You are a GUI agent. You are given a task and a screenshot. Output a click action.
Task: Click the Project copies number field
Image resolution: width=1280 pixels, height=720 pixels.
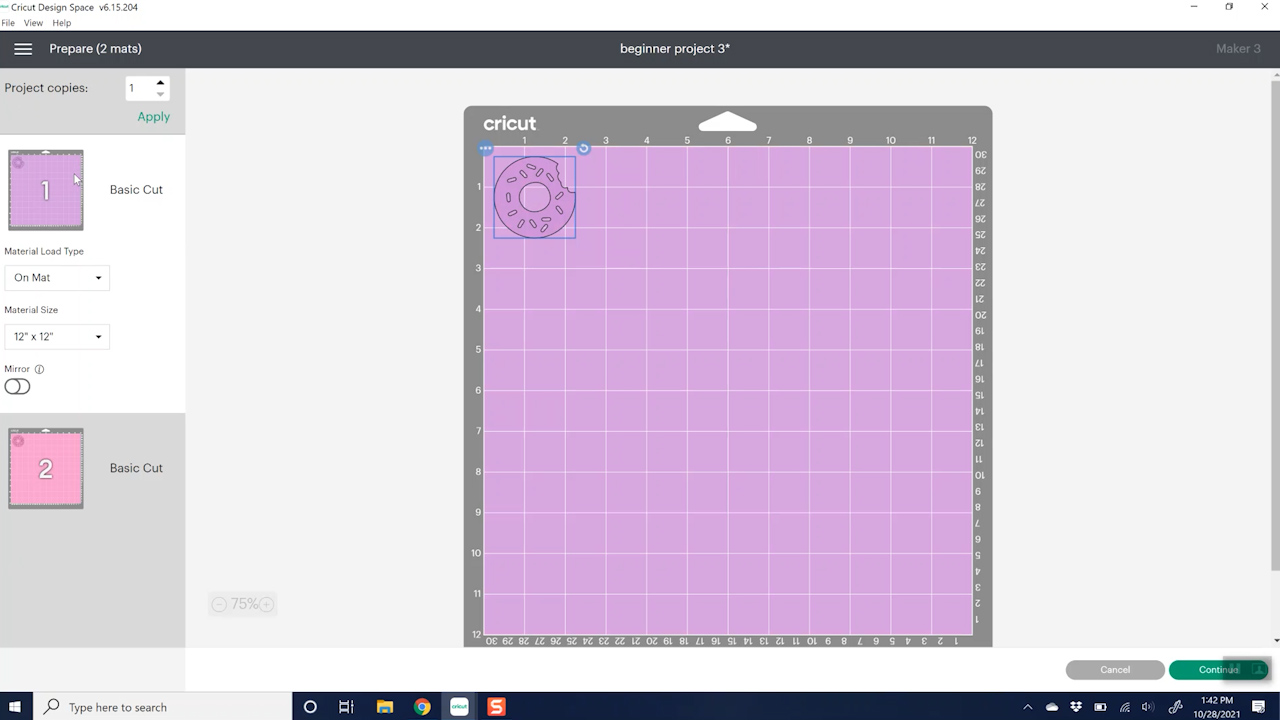[x=139, y=88]
